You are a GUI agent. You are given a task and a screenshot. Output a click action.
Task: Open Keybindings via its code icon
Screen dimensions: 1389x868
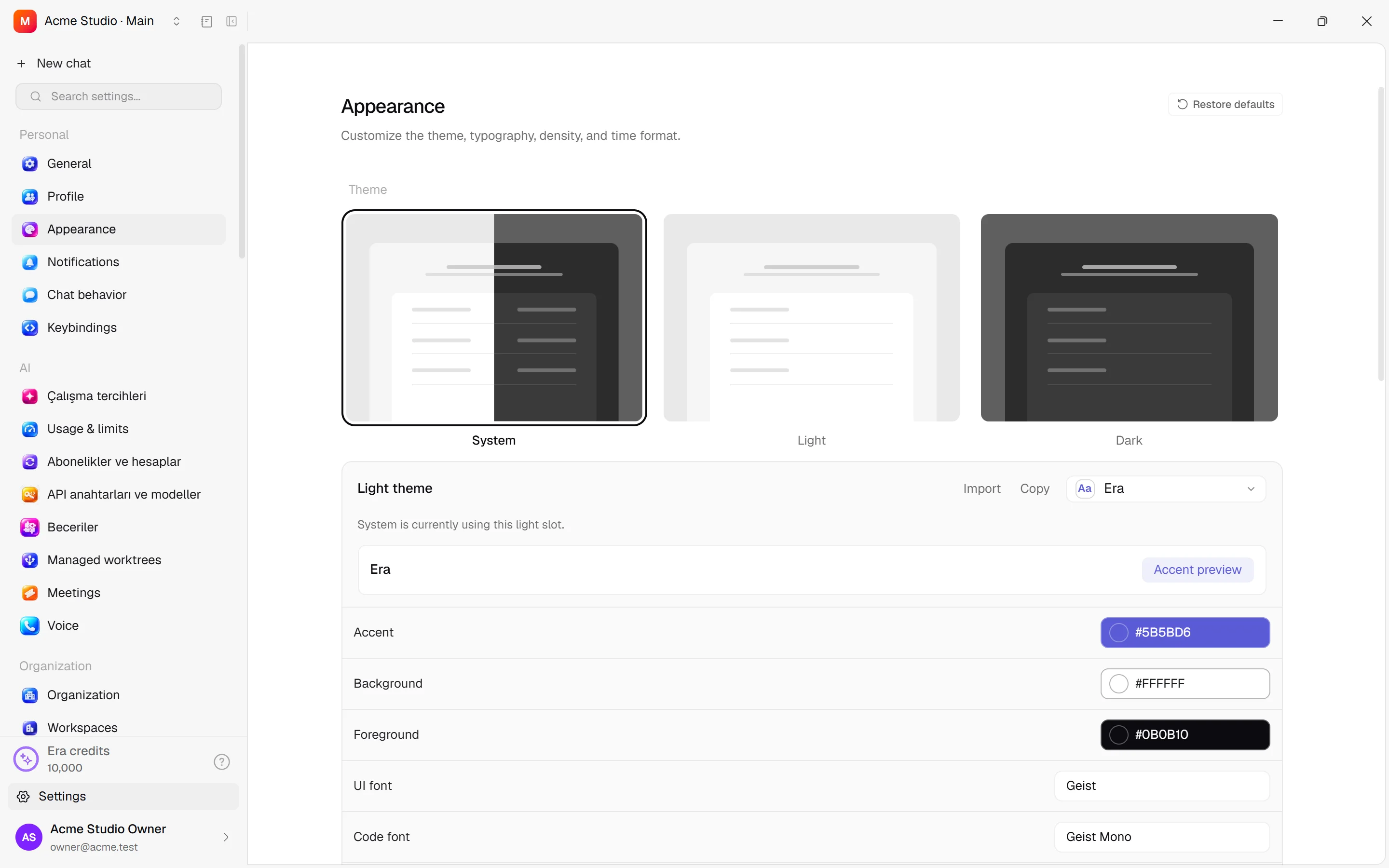point(30,327)
